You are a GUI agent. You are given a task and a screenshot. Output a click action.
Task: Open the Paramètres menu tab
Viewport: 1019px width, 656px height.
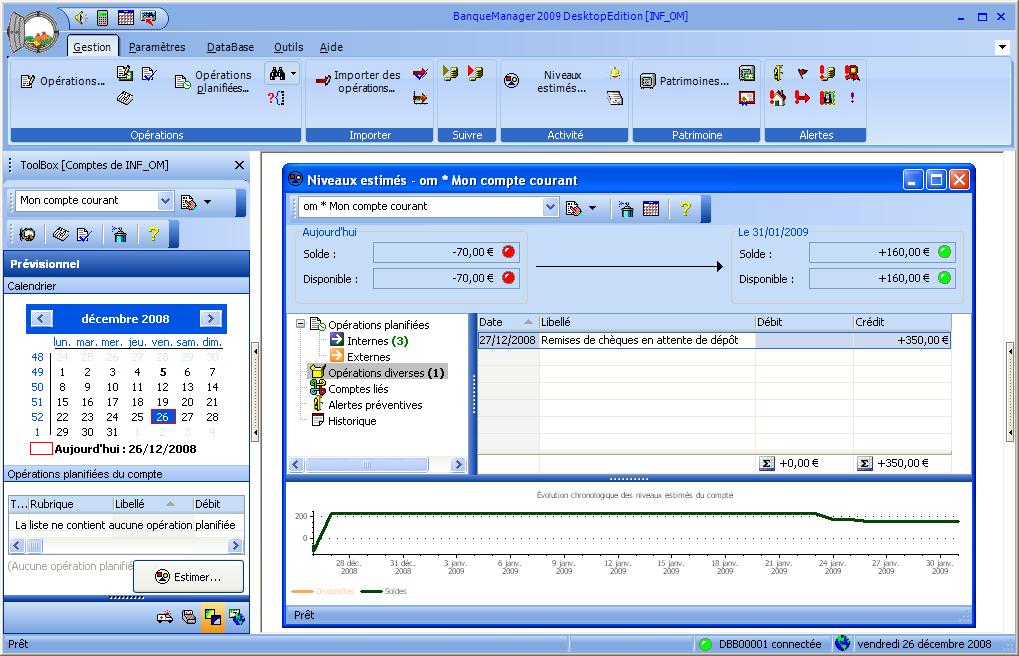(x=157, y=47)
